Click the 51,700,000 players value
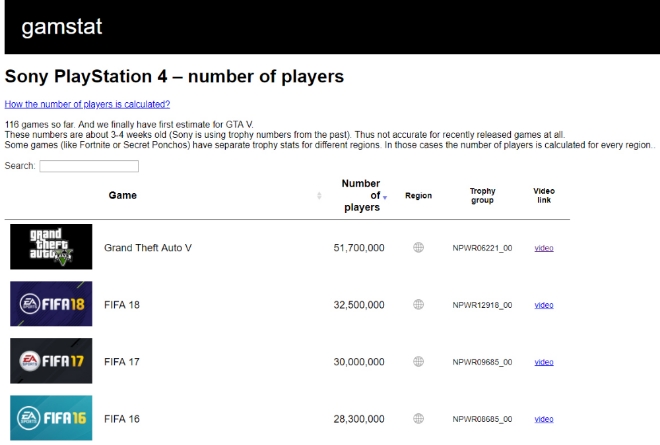The image size is (660, 445). pyautogui.click(x=359, y=248)
